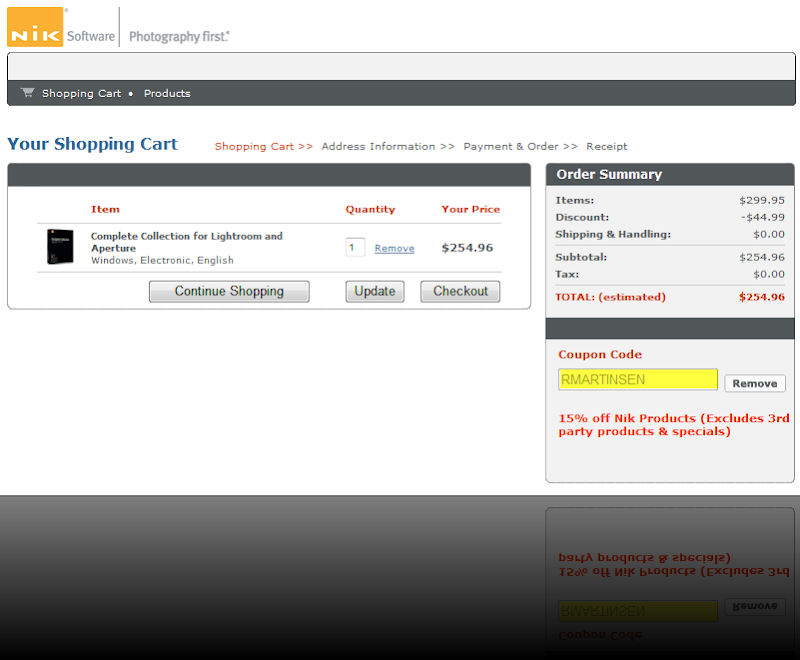This screenshot has height=660, width=800.
Task: Click the Complete Collection product box thumbnail
Action: tap(60, 247)
